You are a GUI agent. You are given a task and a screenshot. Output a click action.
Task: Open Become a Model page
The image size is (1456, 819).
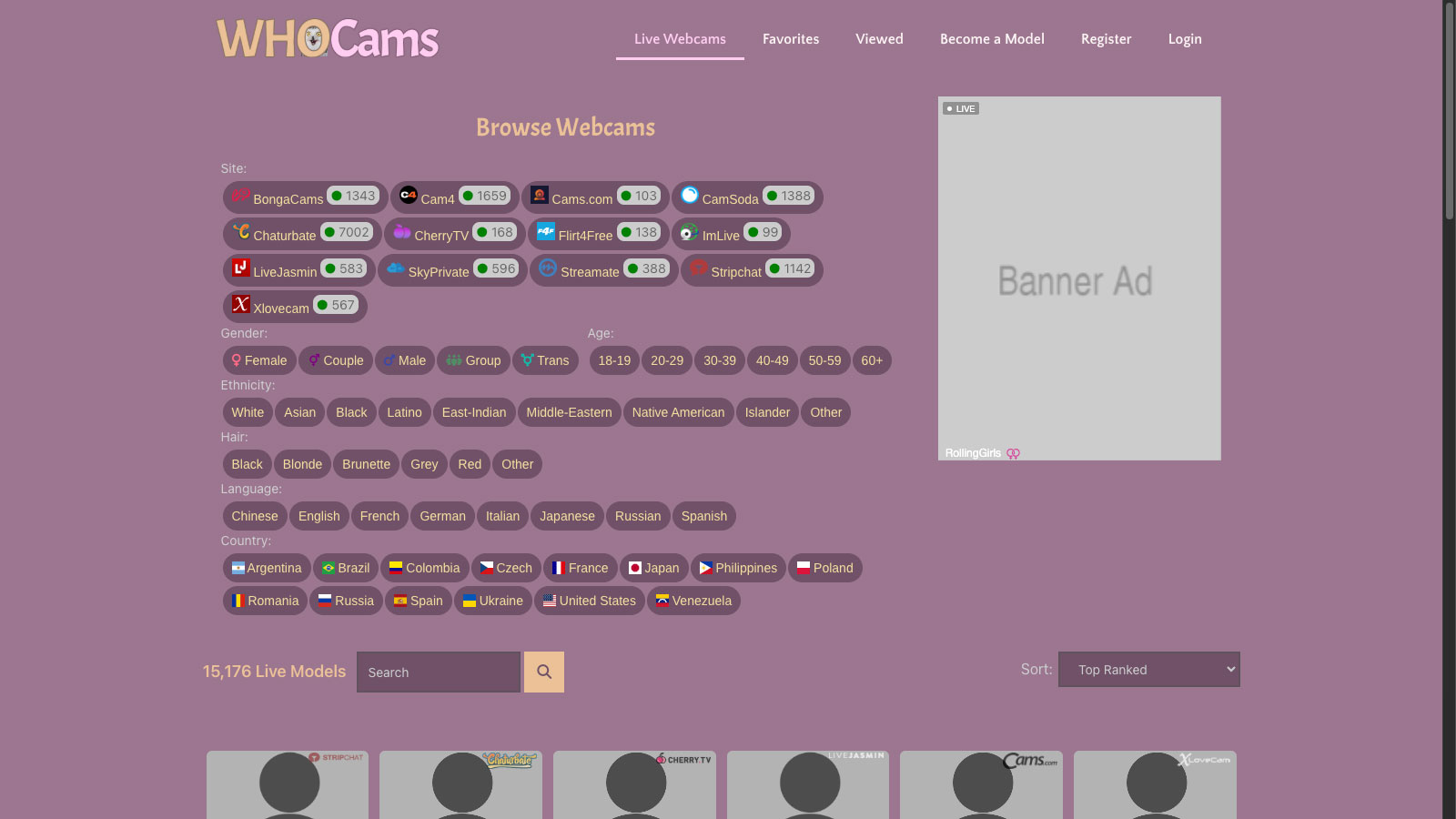992,39
